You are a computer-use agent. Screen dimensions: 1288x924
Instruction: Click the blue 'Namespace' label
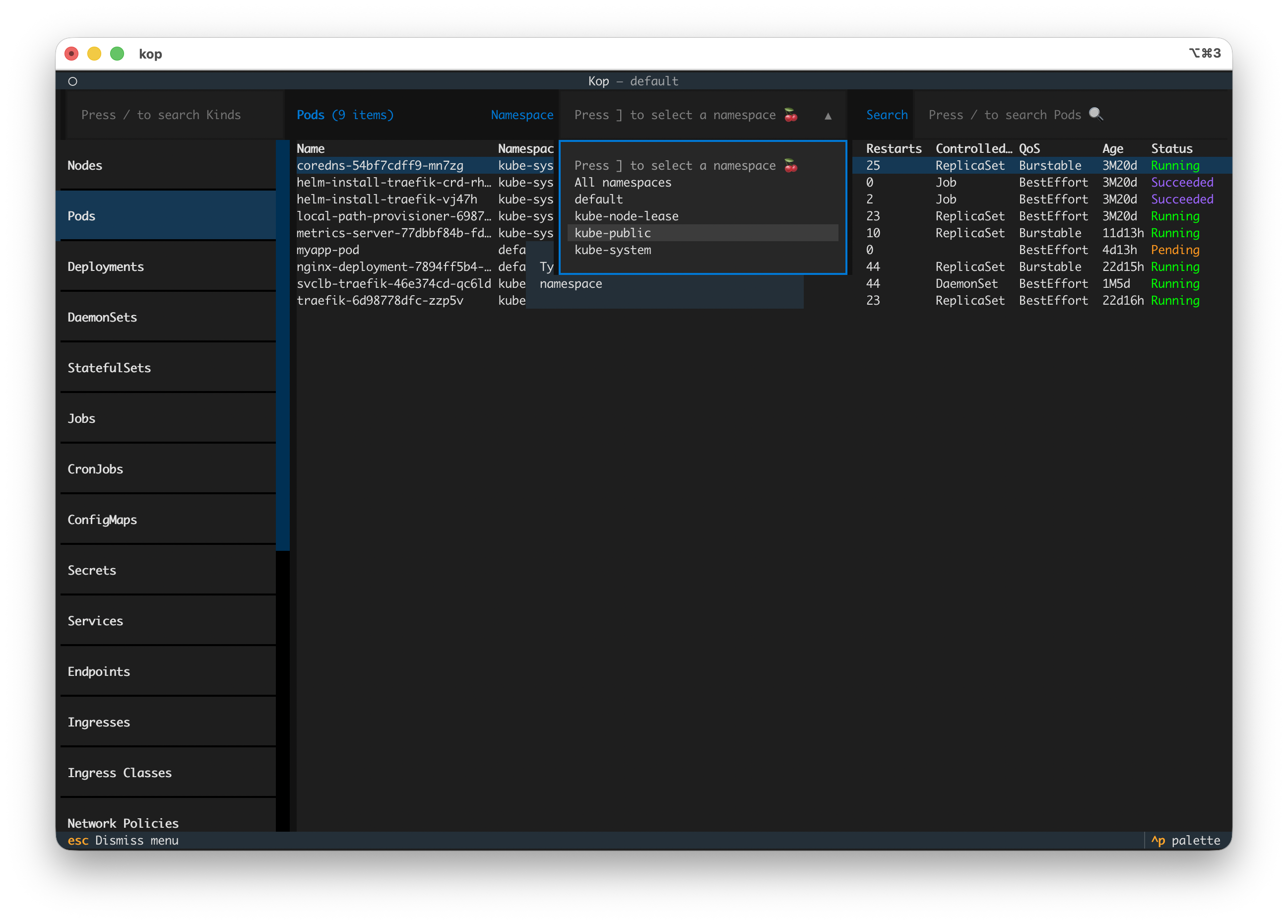tap(522, 115)
